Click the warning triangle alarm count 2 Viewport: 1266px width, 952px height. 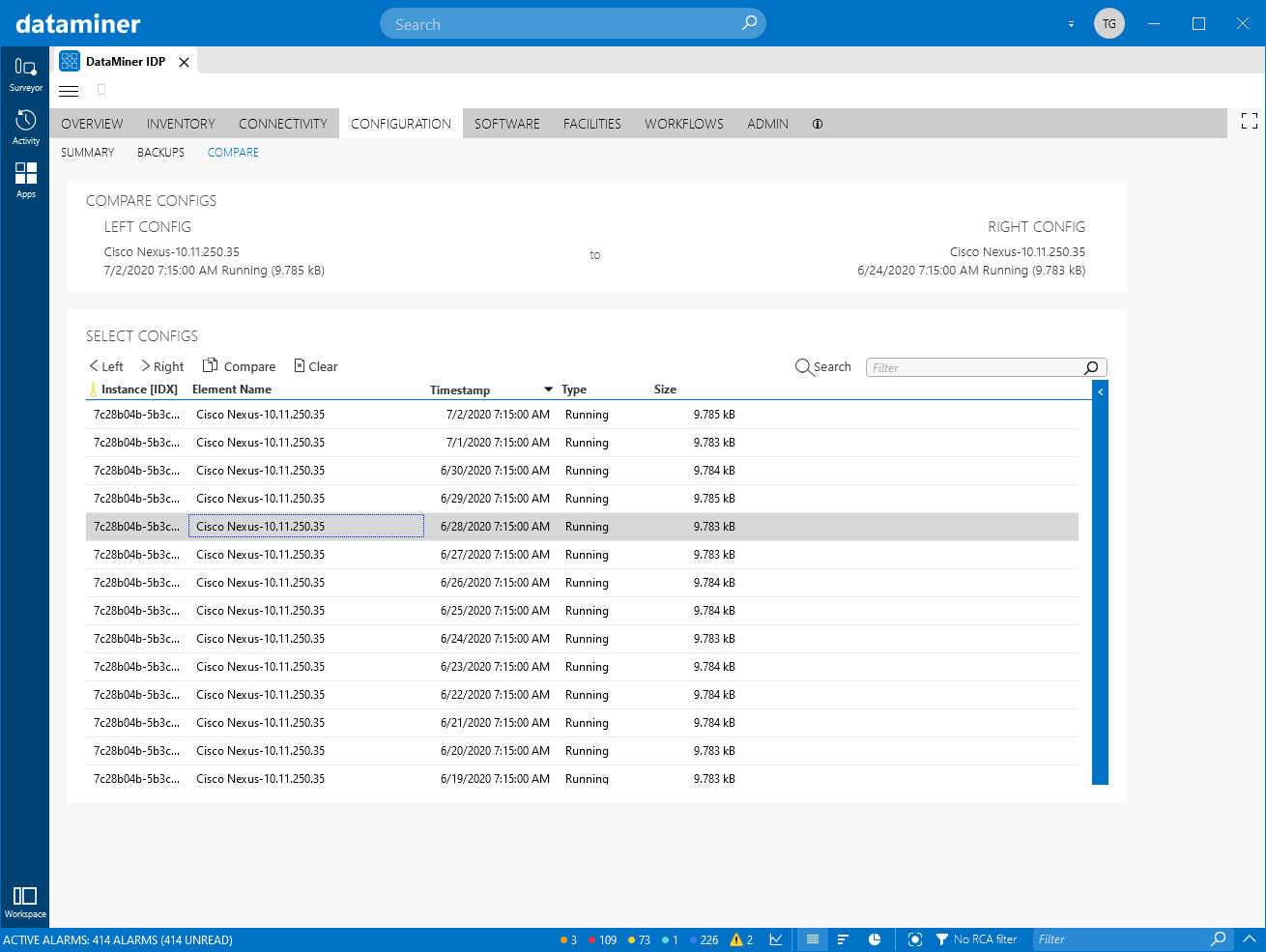pos(741,939)
